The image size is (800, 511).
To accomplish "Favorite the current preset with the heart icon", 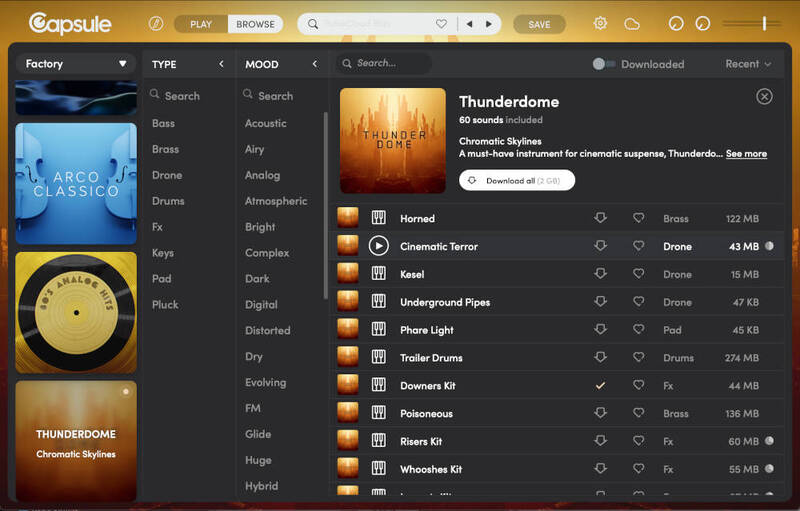I will (x=441, y=24).
